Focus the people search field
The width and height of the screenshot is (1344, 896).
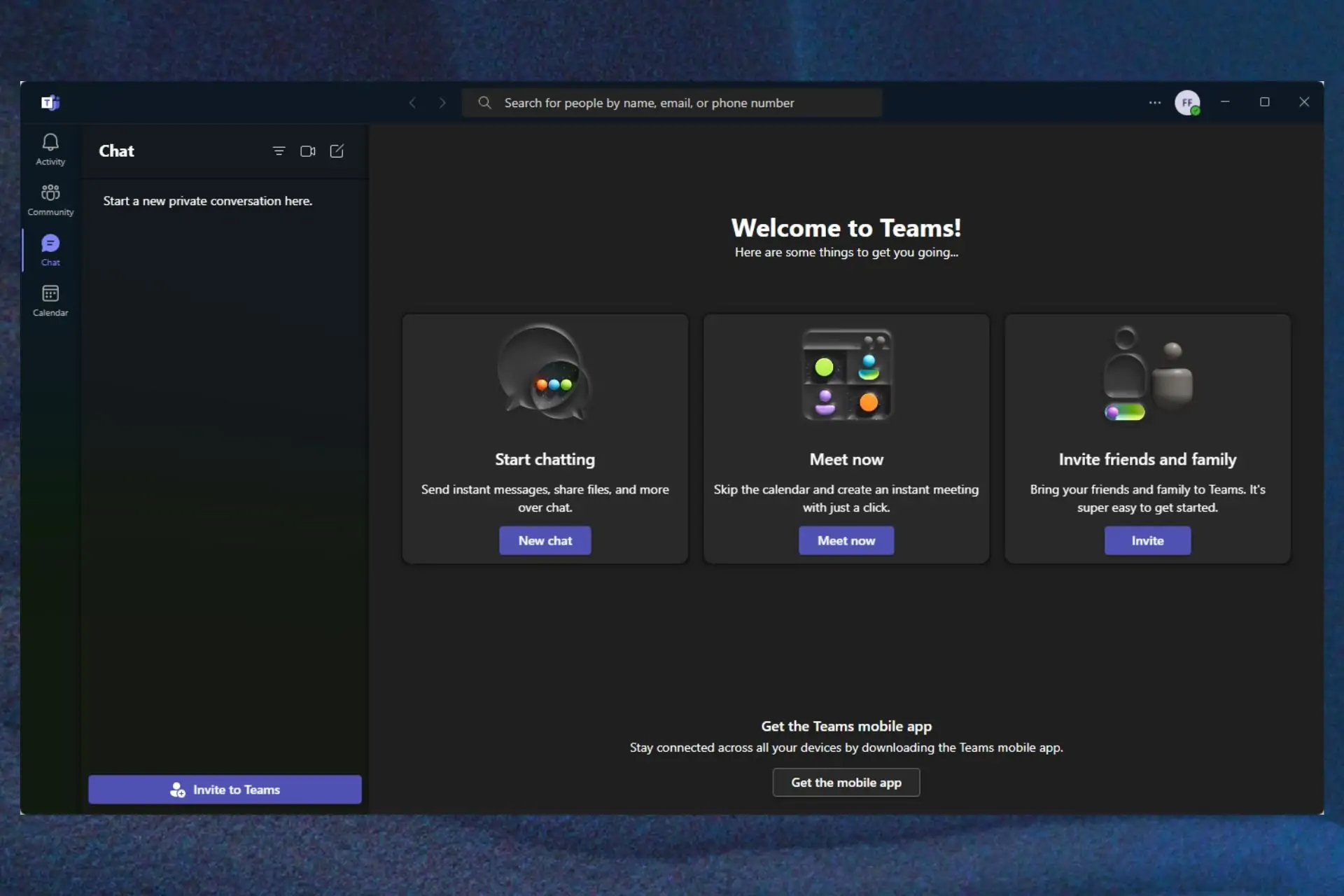672,103
